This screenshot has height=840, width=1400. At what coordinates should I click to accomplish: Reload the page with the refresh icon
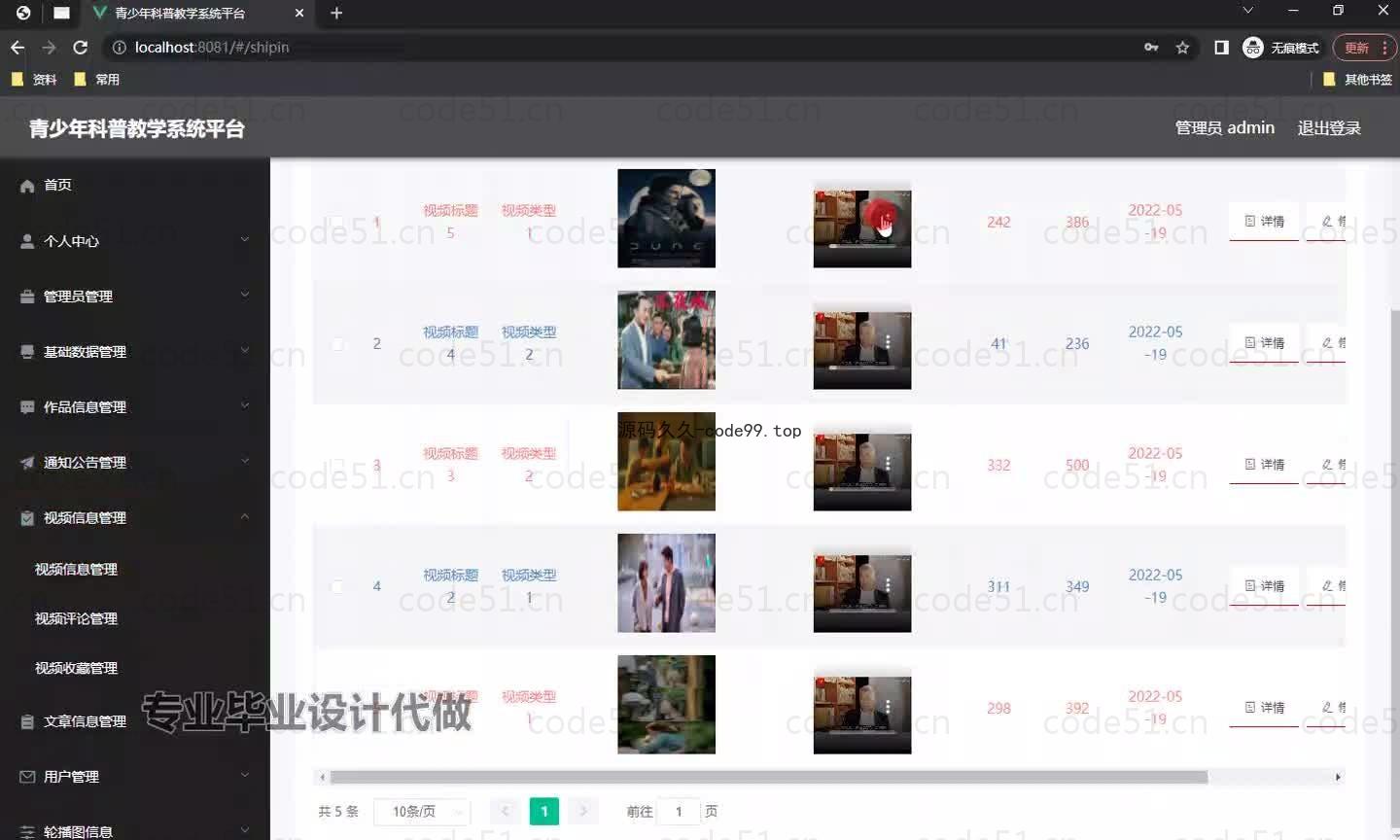click(81, 47)
